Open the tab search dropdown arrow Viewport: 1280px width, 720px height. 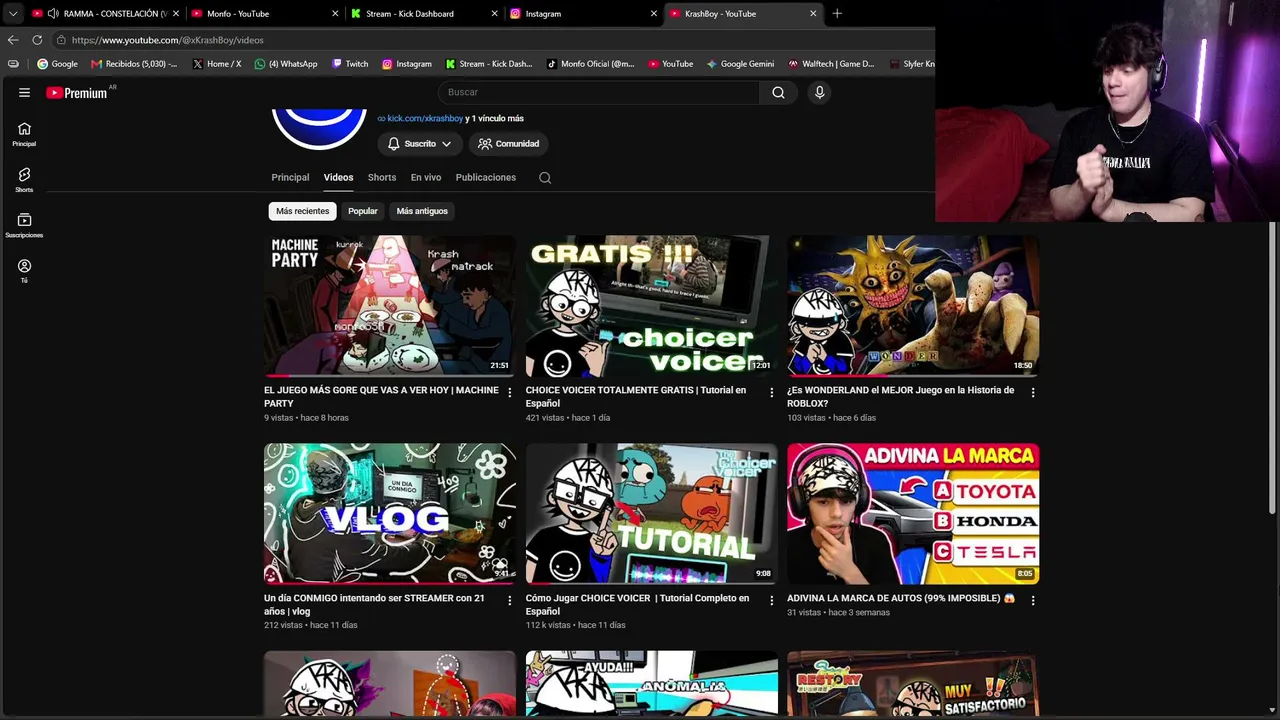click(13, 14)
